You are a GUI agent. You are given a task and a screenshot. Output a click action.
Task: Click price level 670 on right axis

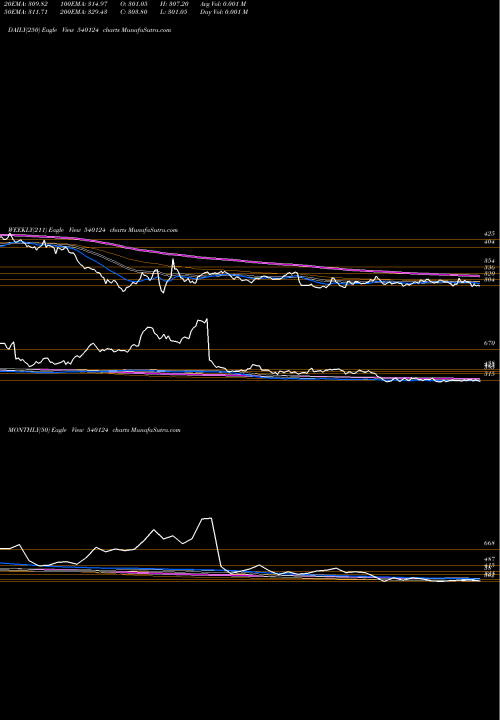pyautogui.click(x=489, y=343)
